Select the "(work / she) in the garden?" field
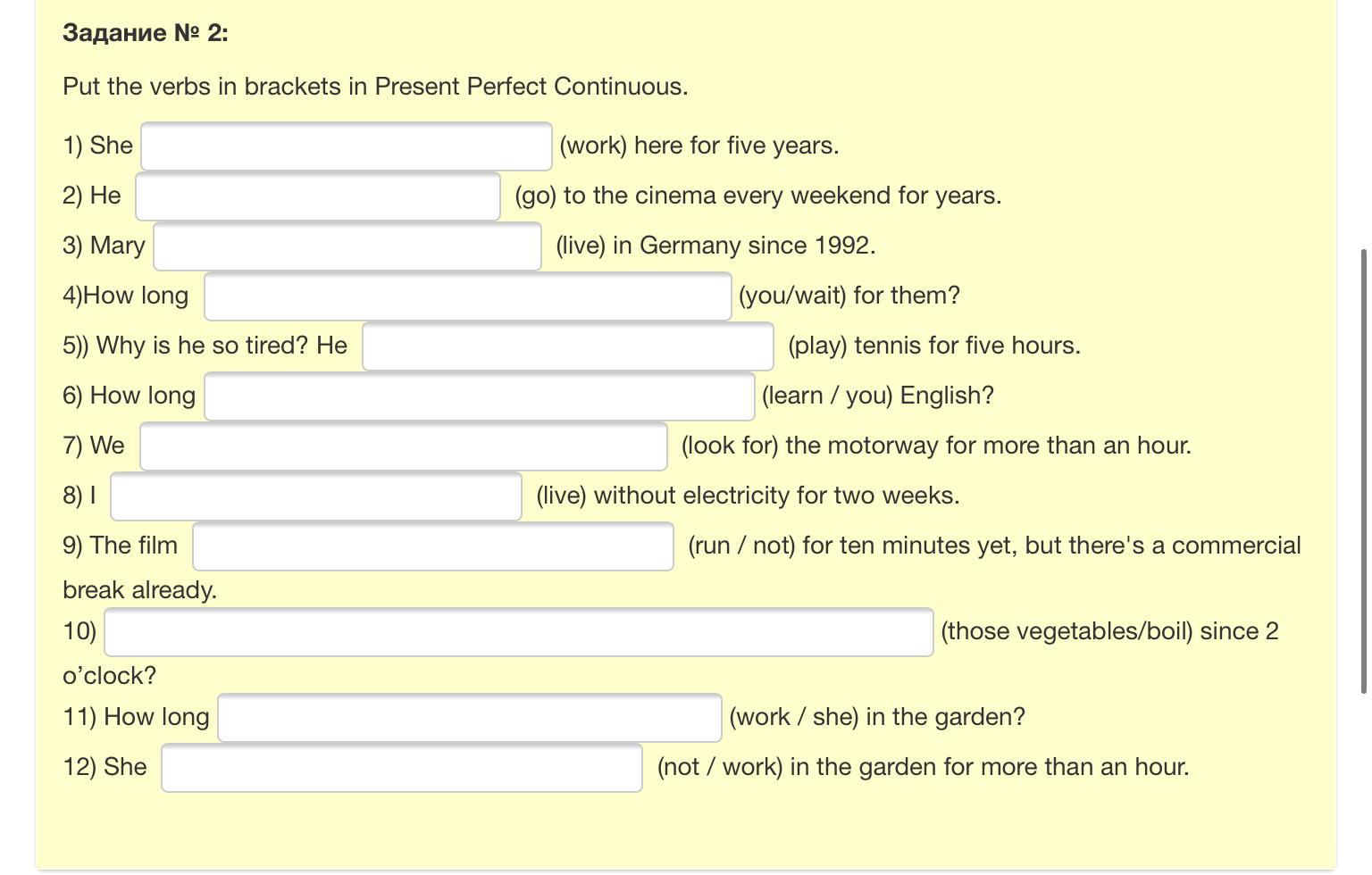This screenshot has width=1372, height=875. pos(469,718)
